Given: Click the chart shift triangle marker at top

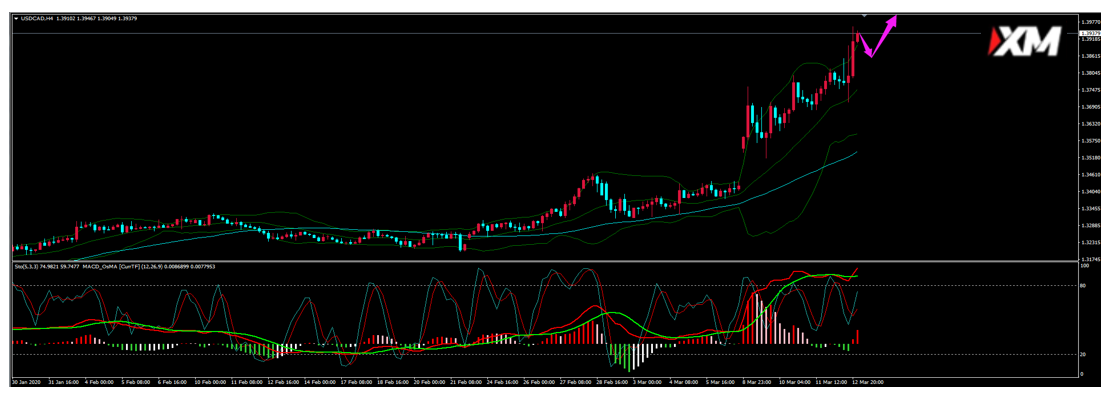Looking at the screenshot, I should click(864, 15).
